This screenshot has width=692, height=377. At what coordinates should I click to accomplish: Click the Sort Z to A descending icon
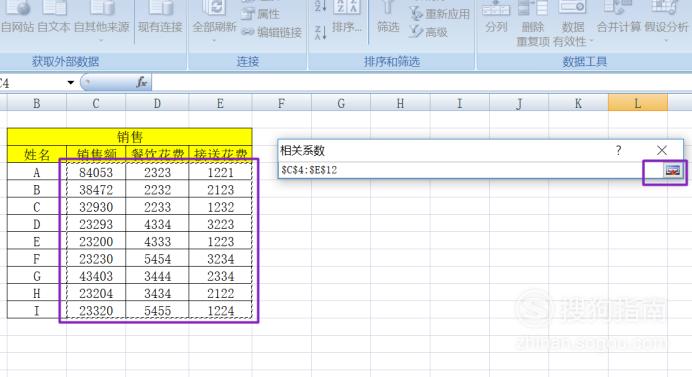(x=320, y=32)
